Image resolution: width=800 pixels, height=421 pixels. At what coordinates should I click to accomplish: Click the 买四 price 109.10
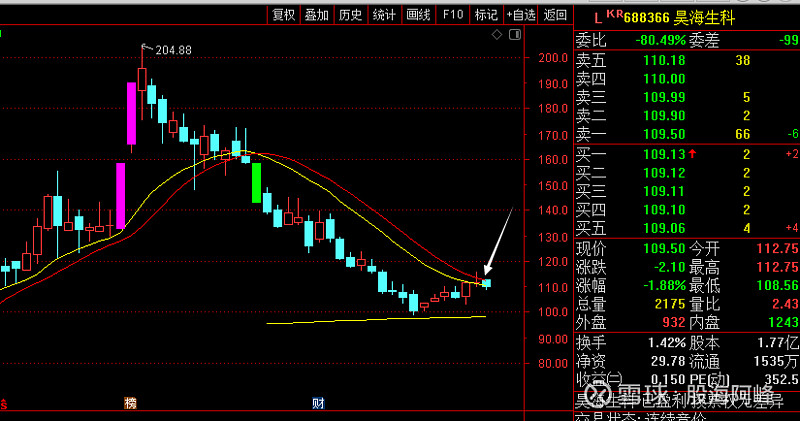664,210
